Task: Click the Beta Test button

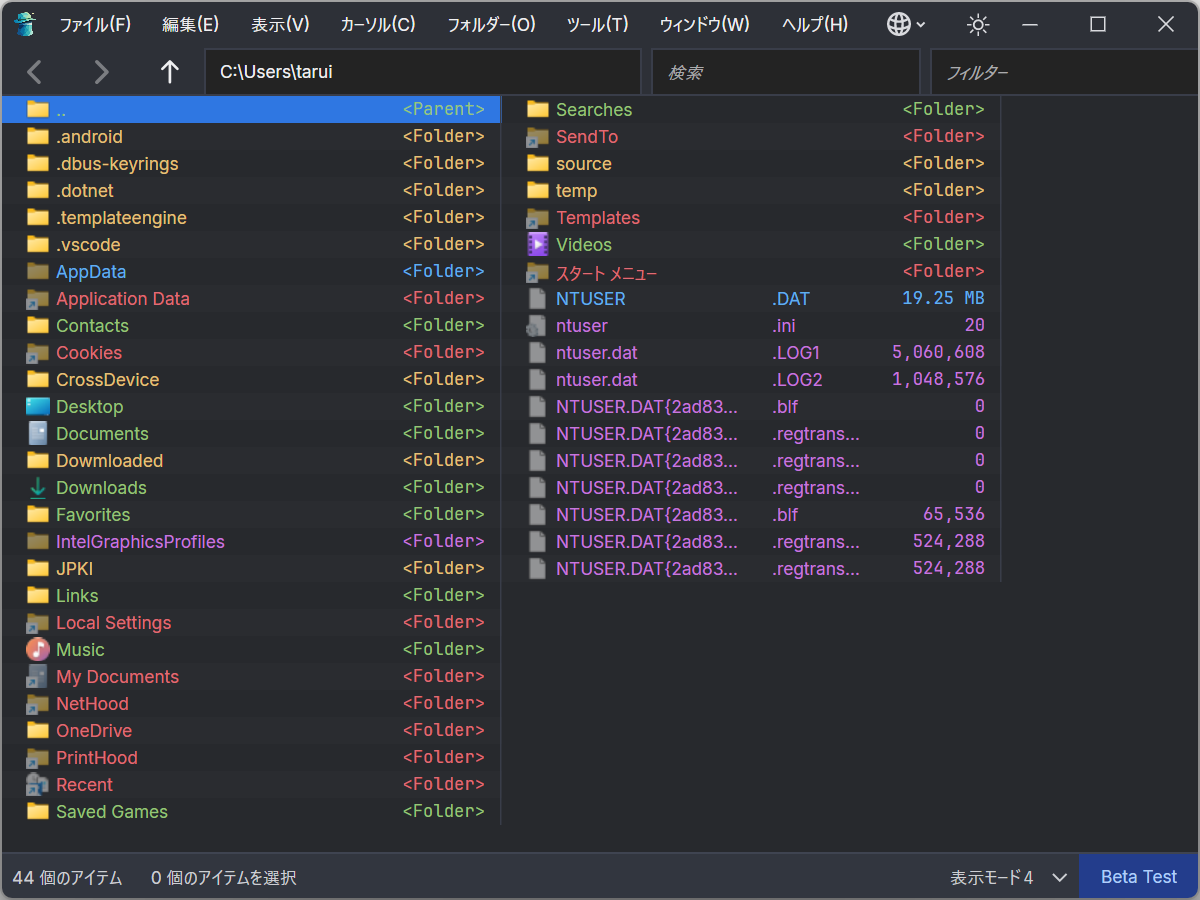Action: point(1138,876)
